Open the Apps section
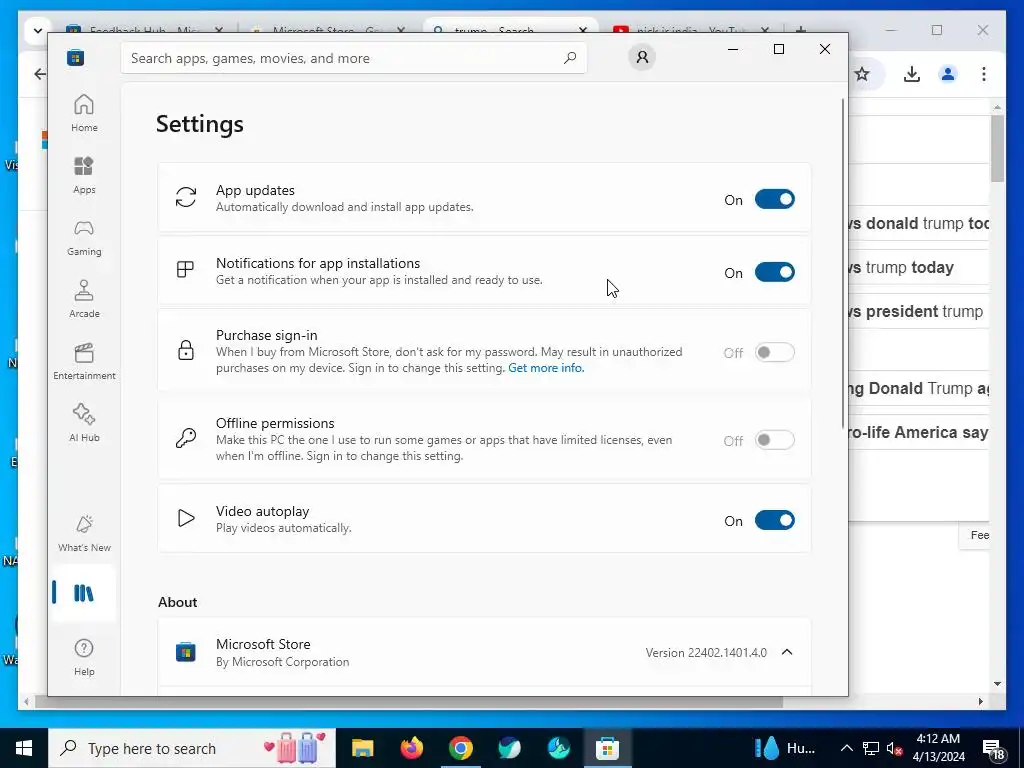 84,175
